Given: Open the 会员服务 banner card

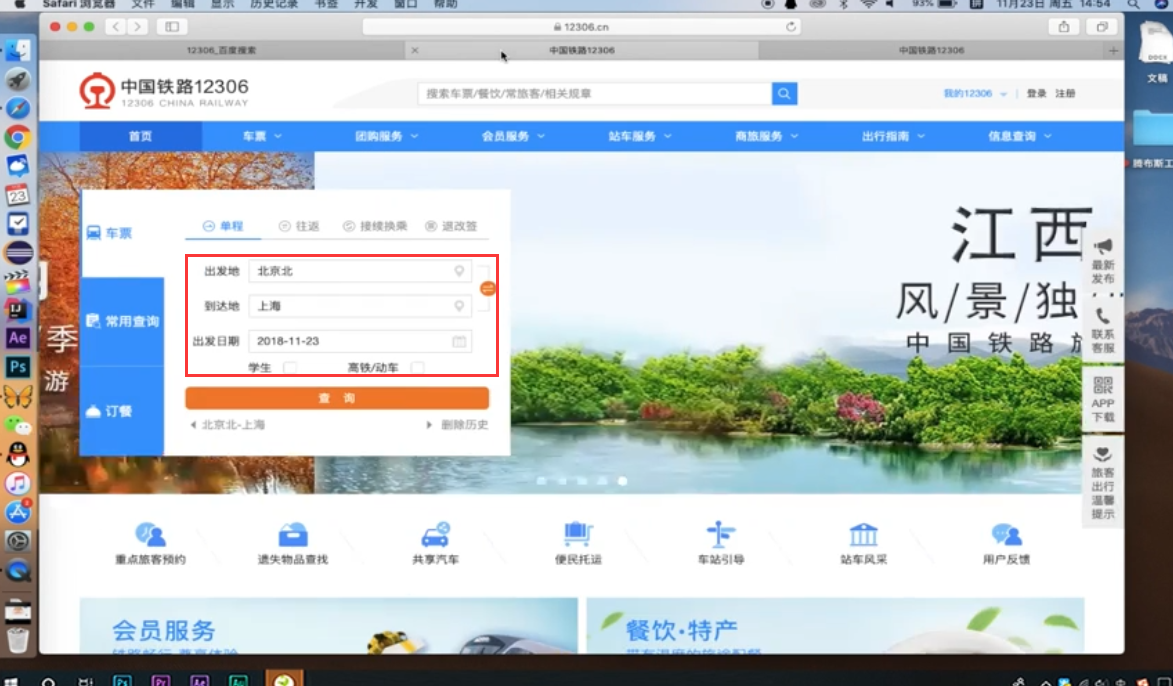Looking at the screenshot, I should pyautogui.click(x=328, y=625).
